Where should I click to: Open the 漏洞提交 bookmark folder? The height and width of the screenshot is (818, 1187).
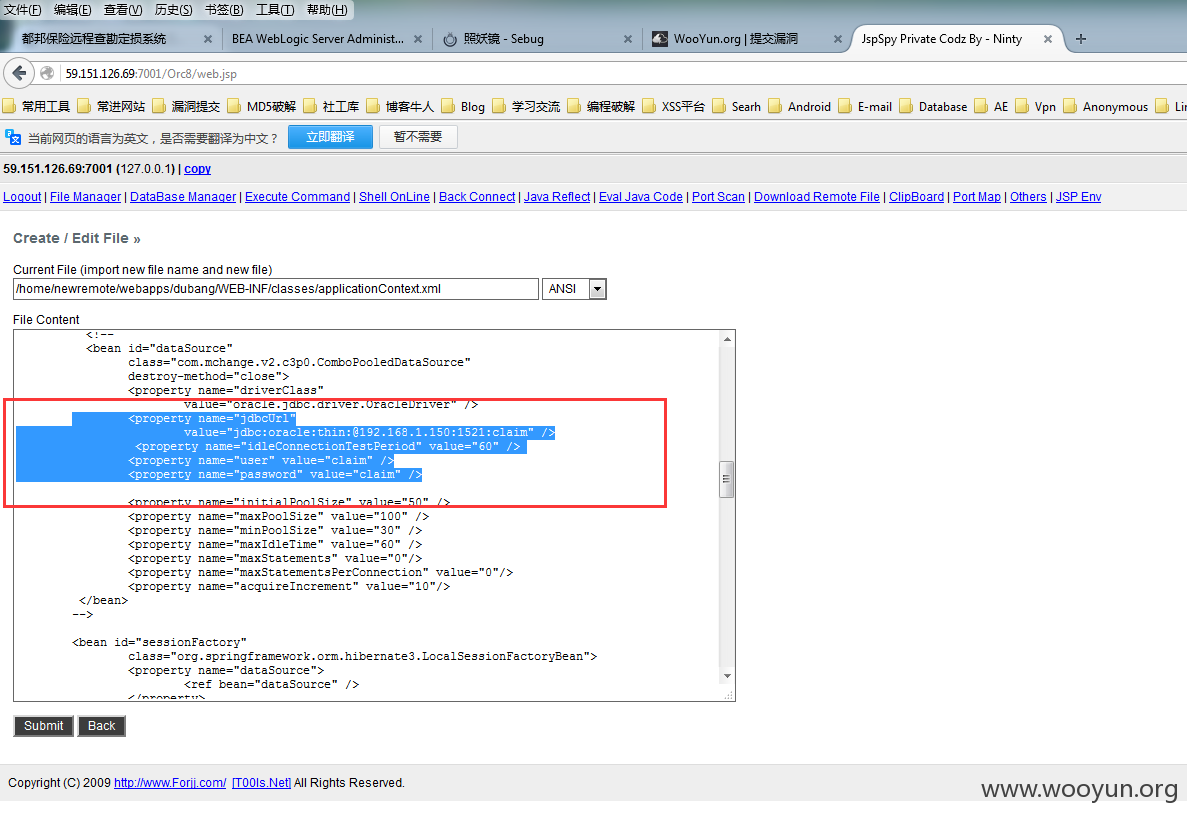pyautogui.click(x=187, y=107)
